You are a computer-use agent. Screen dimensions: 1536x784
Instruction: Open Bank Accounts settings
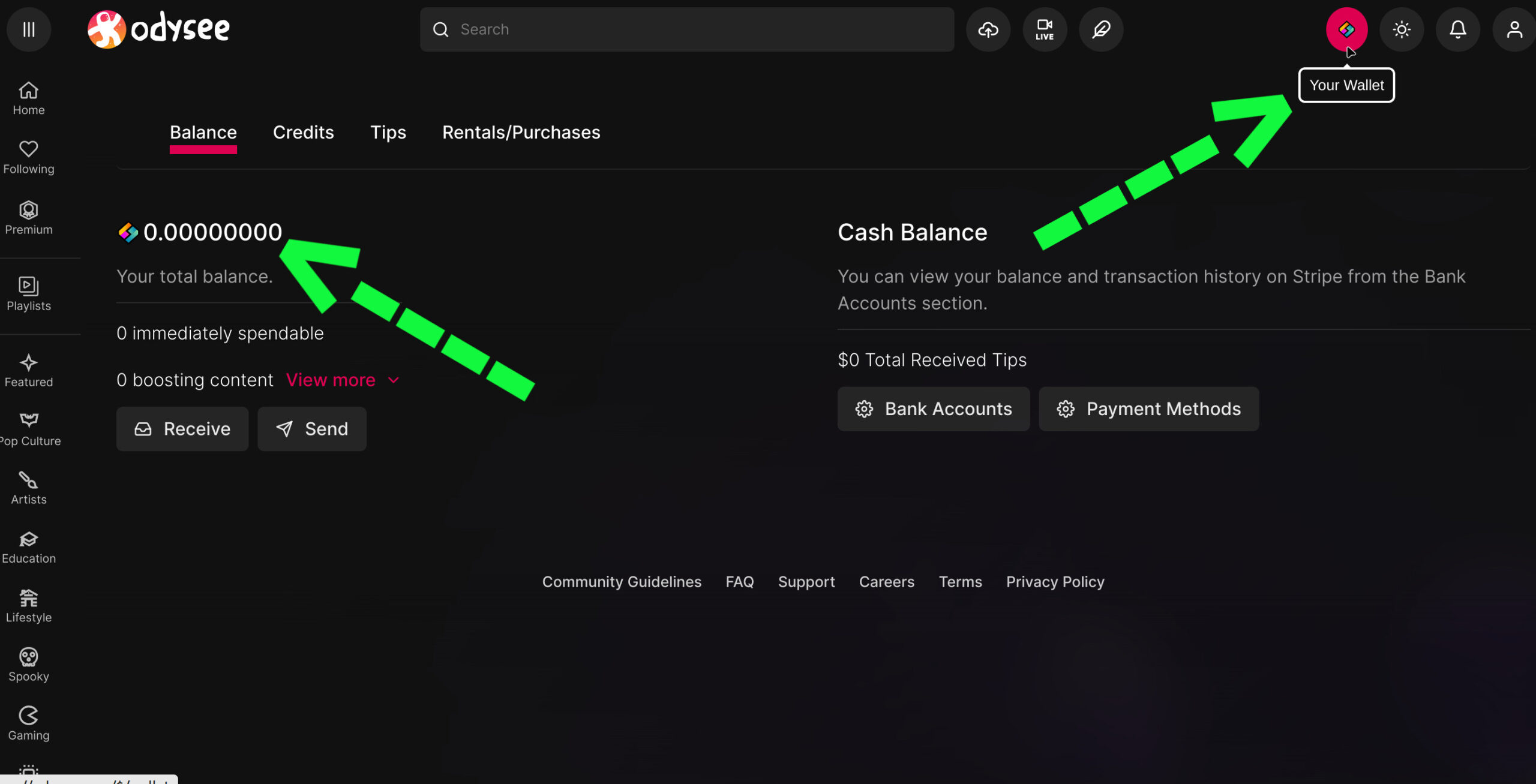coord(934,408)
